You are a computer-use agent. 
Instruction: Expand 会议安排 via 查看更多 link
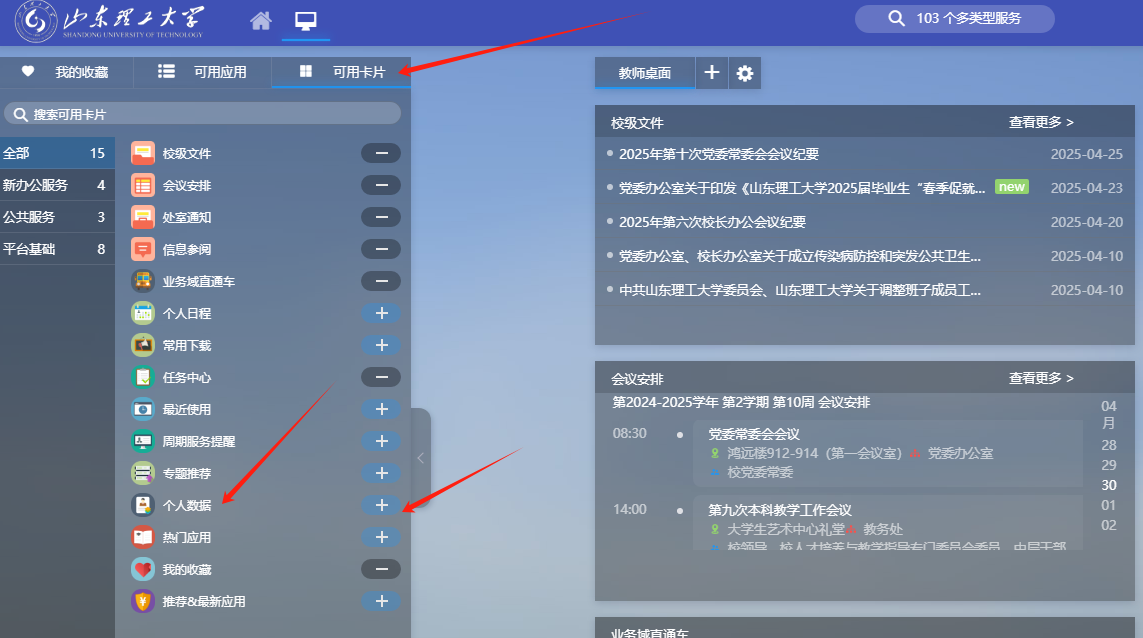[1040, 378]
